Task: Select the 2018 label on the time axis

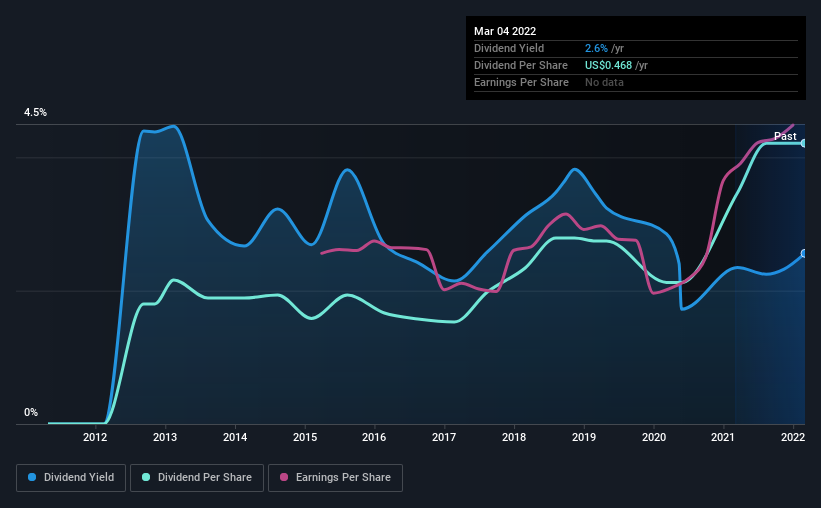Action: (x=514, y=437)
